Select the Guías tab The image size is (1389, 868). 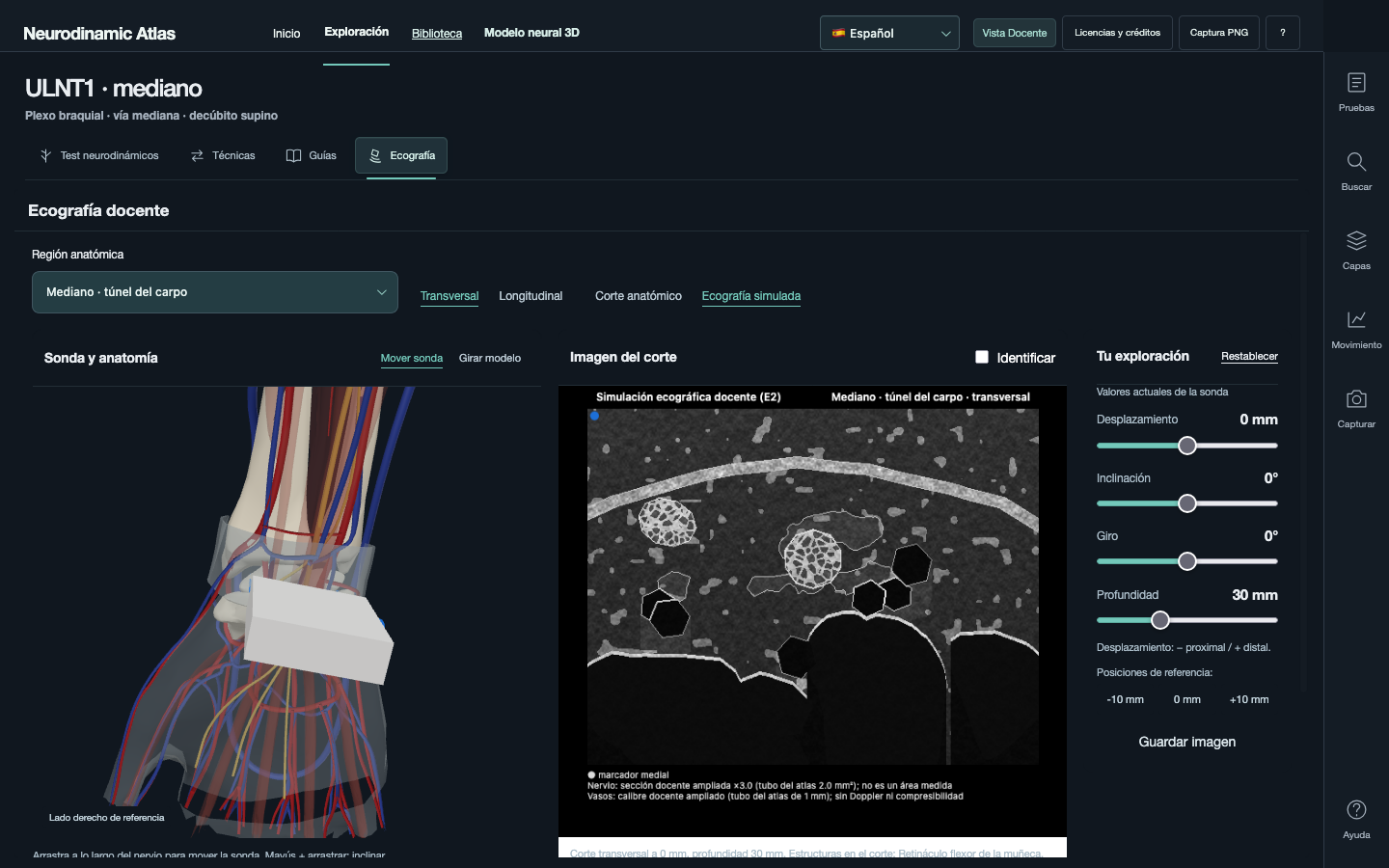[x=312, y=155]
